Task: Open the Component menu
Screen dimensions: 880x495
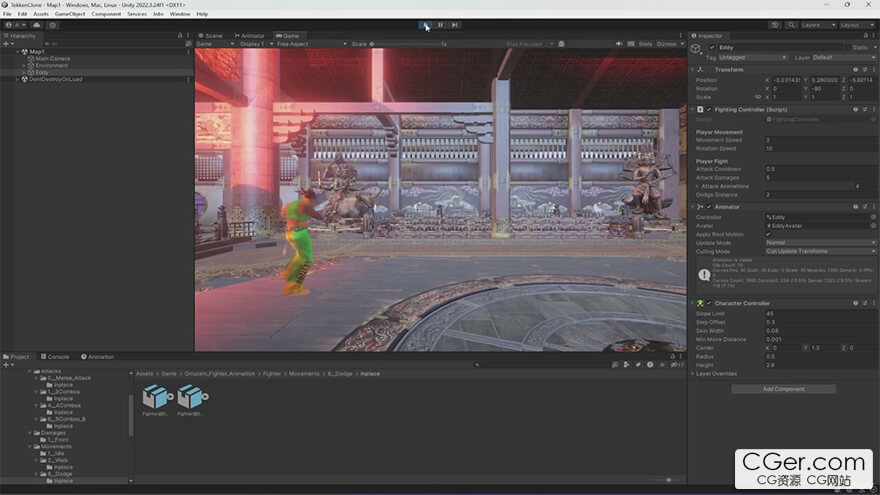Action: point(106,13)
